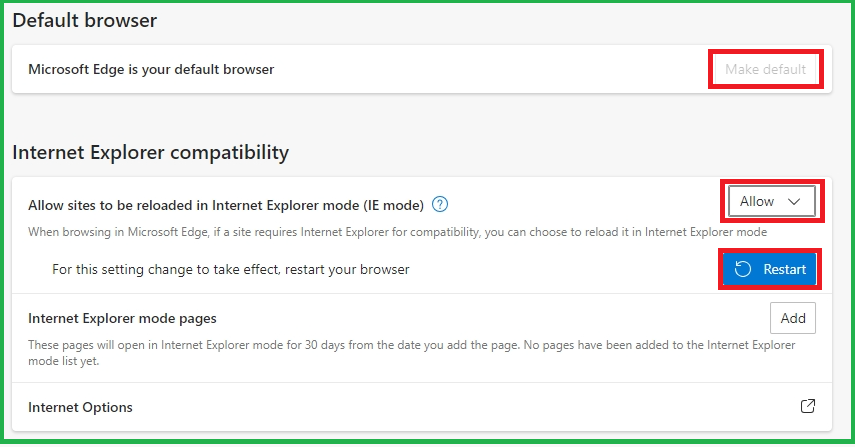Select the Internet Options row label
Viewport: 855px width, 447px height.
(80, 407)
